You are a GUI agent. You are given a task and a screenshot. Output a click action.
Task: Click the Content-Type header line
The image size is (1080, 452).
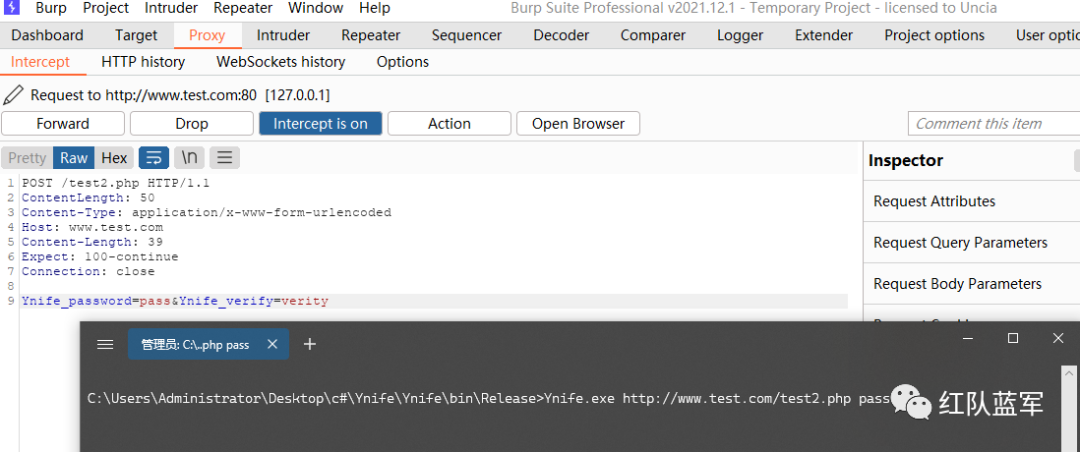207,212
